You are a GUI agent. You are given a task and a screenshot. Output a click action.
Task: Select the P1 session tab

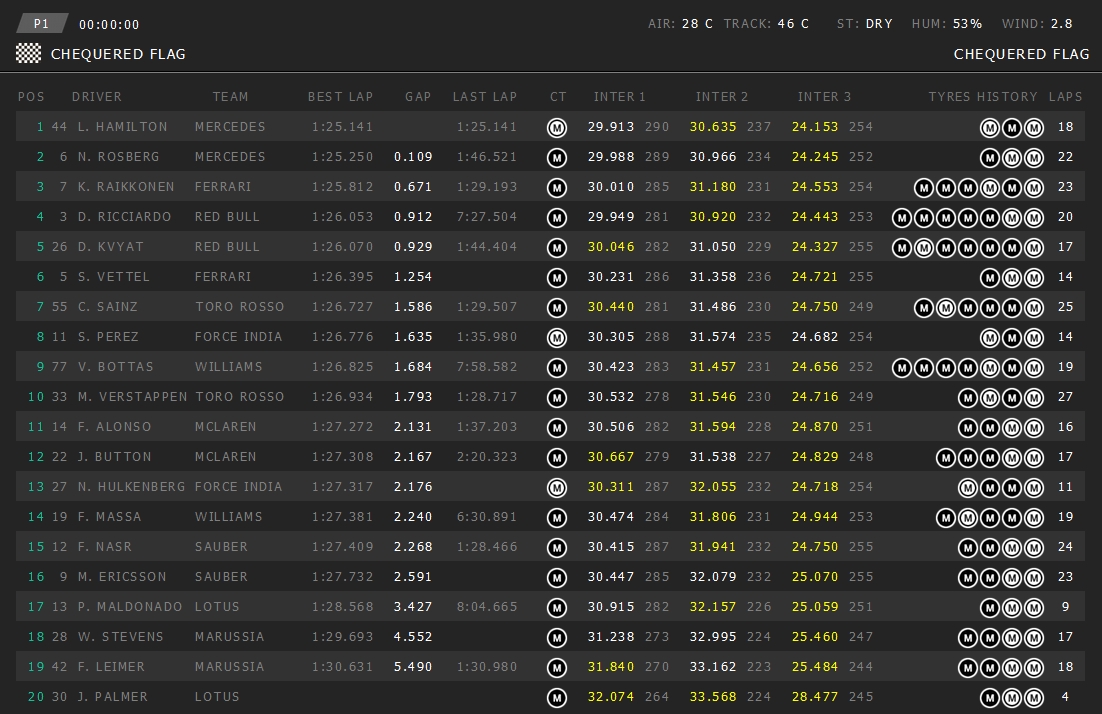coord(42,24)
